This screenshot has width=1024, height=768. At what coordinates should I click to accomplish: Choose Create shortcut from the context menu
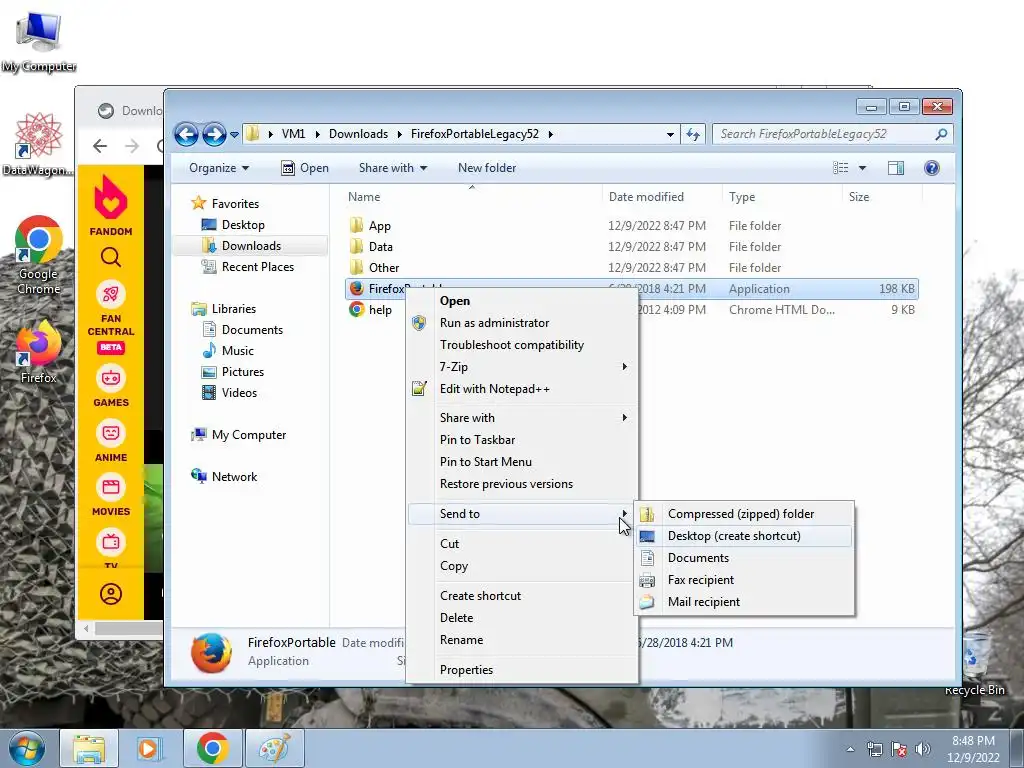(522, 596)
